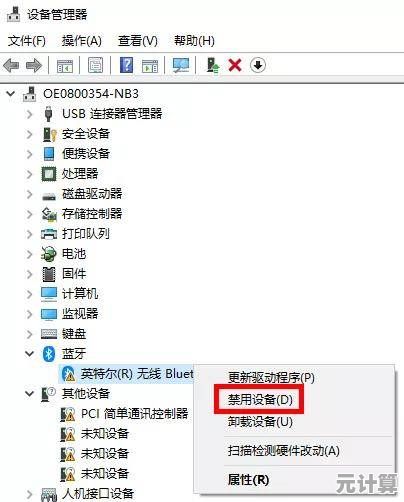Open the blue Help question-mark toolbar icon
The image size is (404, 502).
pyautogui.click(x=127, y=65)
